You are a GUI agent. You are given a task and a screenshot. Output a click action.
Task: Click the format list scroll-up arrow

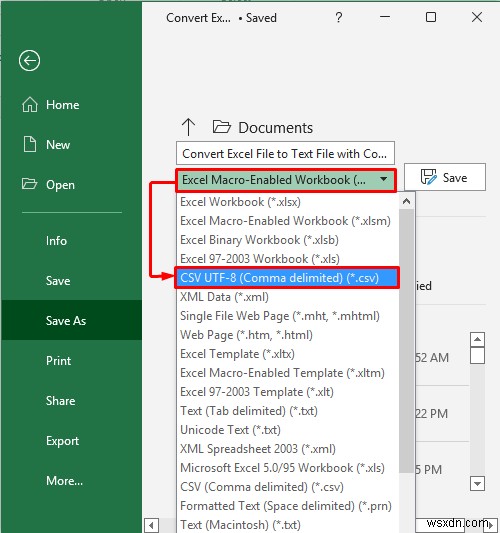(x=406, y=201)
